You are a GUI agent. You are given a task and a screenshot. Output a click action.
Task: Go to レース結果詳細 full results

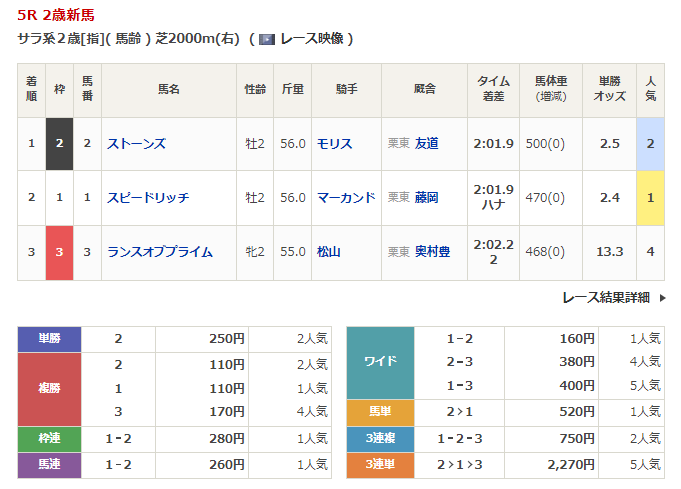pos(605,297)
